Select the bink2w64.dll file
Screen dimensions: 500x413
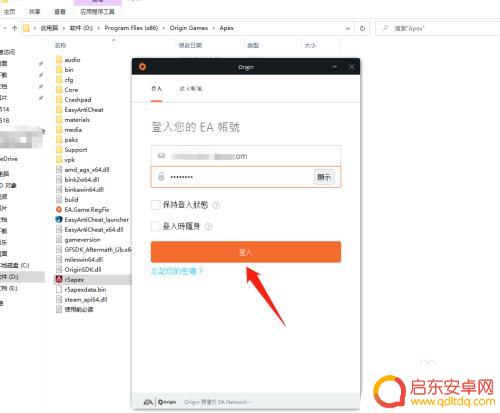pyautogui.click(x=78, y=180)
